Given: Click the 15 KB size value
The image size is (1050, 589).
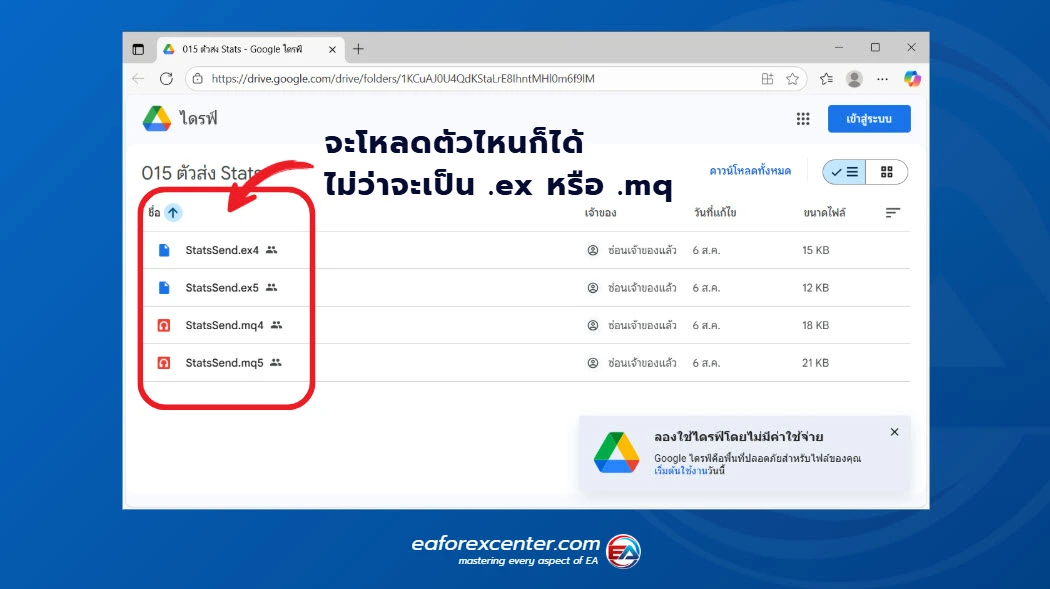Looking at the screenshot, I should coord(816,250).
